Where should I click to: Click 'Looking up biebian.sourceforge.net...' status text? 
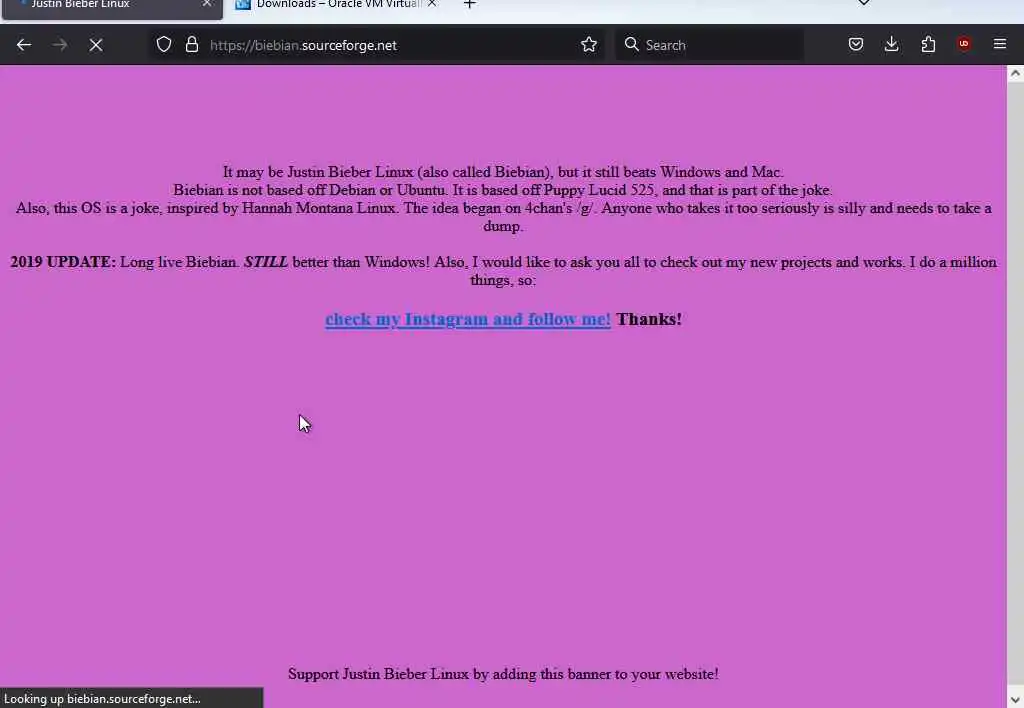(102, 699)
